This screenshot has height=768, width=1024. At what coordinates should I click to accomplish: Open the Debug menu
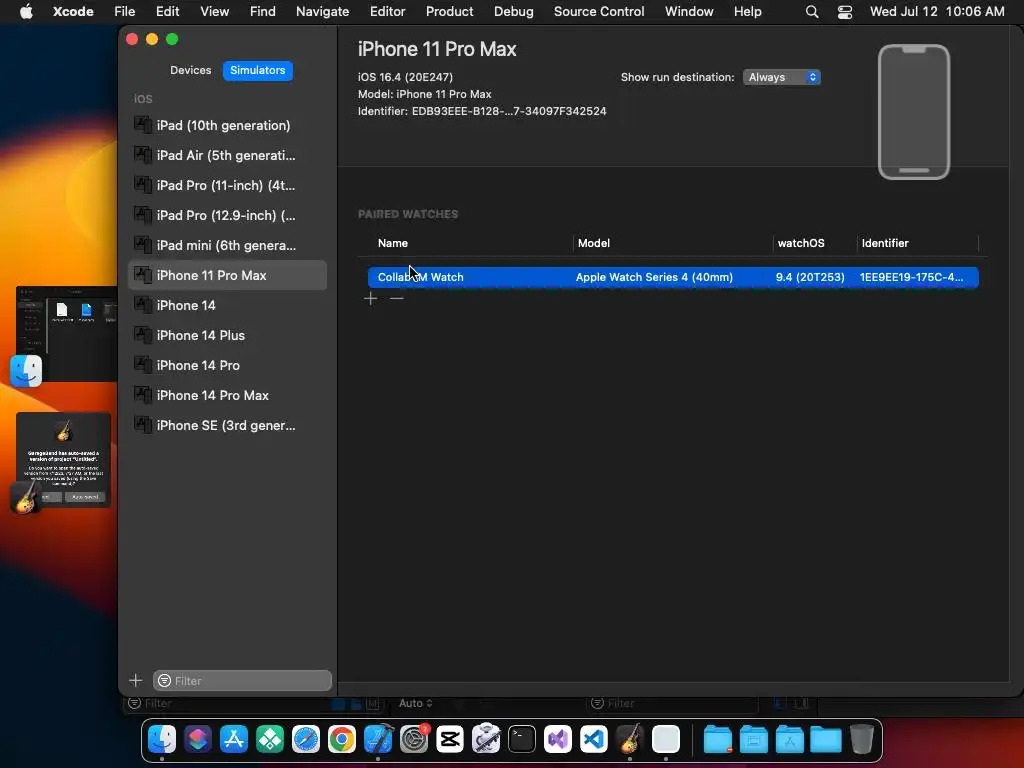click(513, 12)
